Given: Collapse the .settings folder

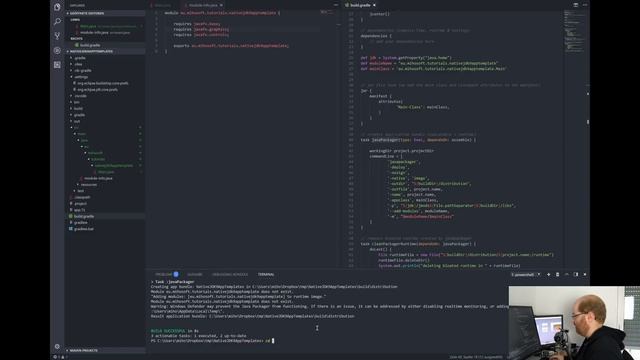Looking at the screenshot, I should click(x=81, y=77).
